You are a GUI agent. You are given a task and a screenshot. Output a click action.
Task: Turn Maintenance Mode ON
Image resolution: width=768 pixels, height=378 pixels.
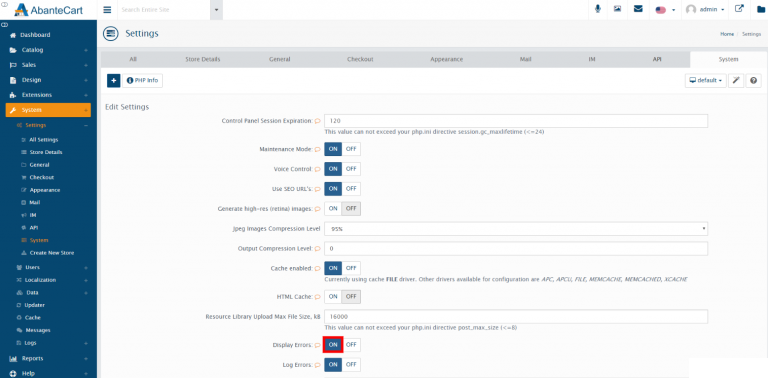(x=333, y=149)
